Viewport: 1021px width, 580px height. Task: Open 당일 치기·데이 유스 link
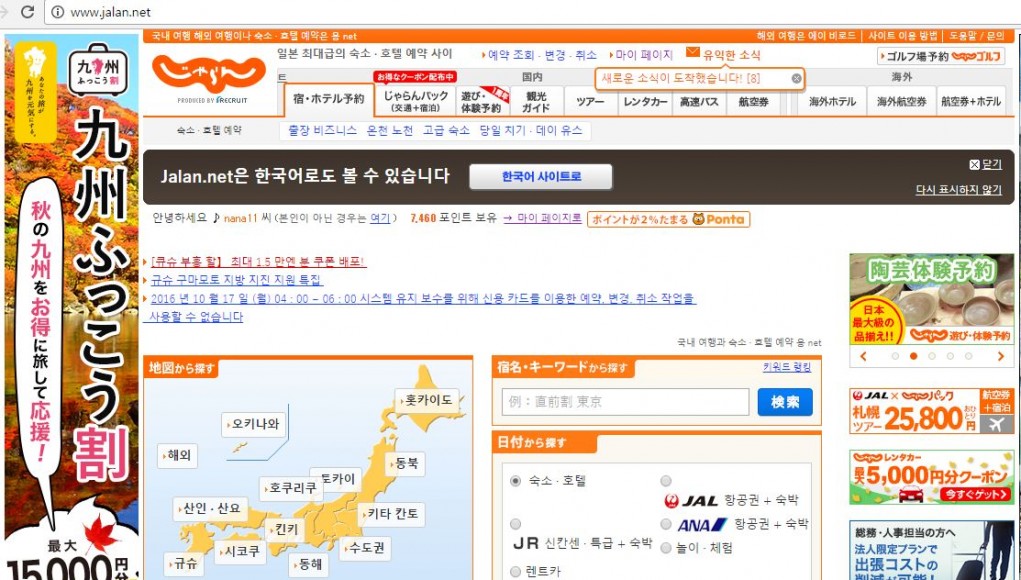(531, 130)
